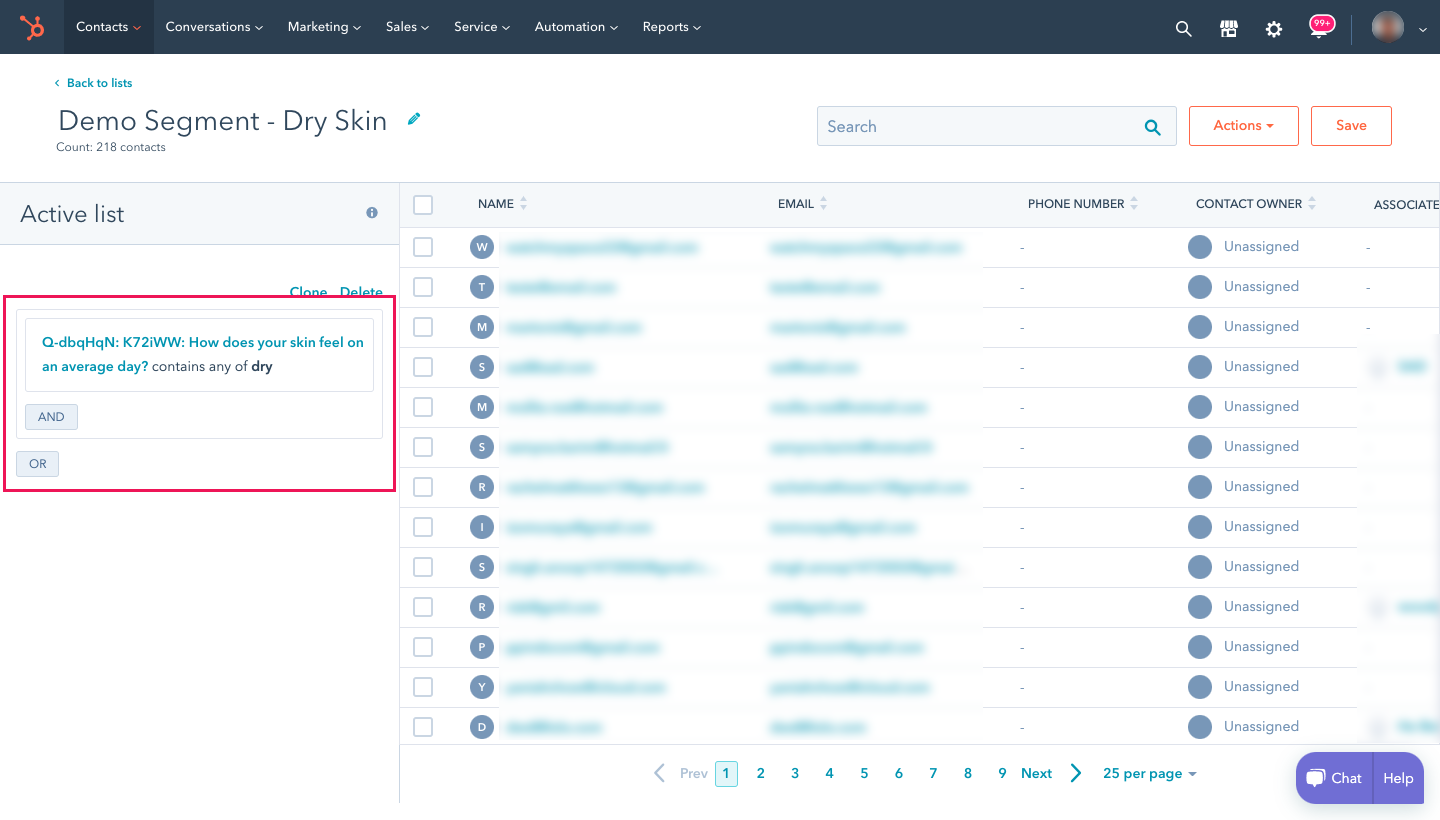Go to previous page with left chevron
The height and width of the screenshot is (820, 1440).
[659, 773]
